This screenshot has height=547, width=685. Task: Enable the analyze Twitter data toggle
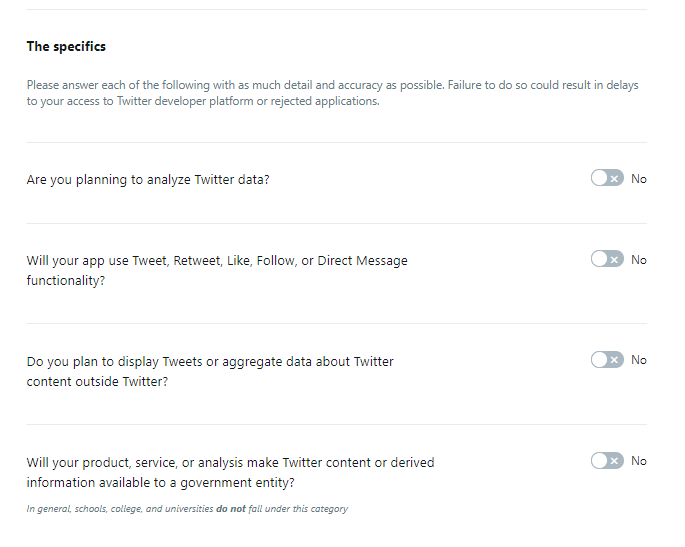(x=606, y=178)
